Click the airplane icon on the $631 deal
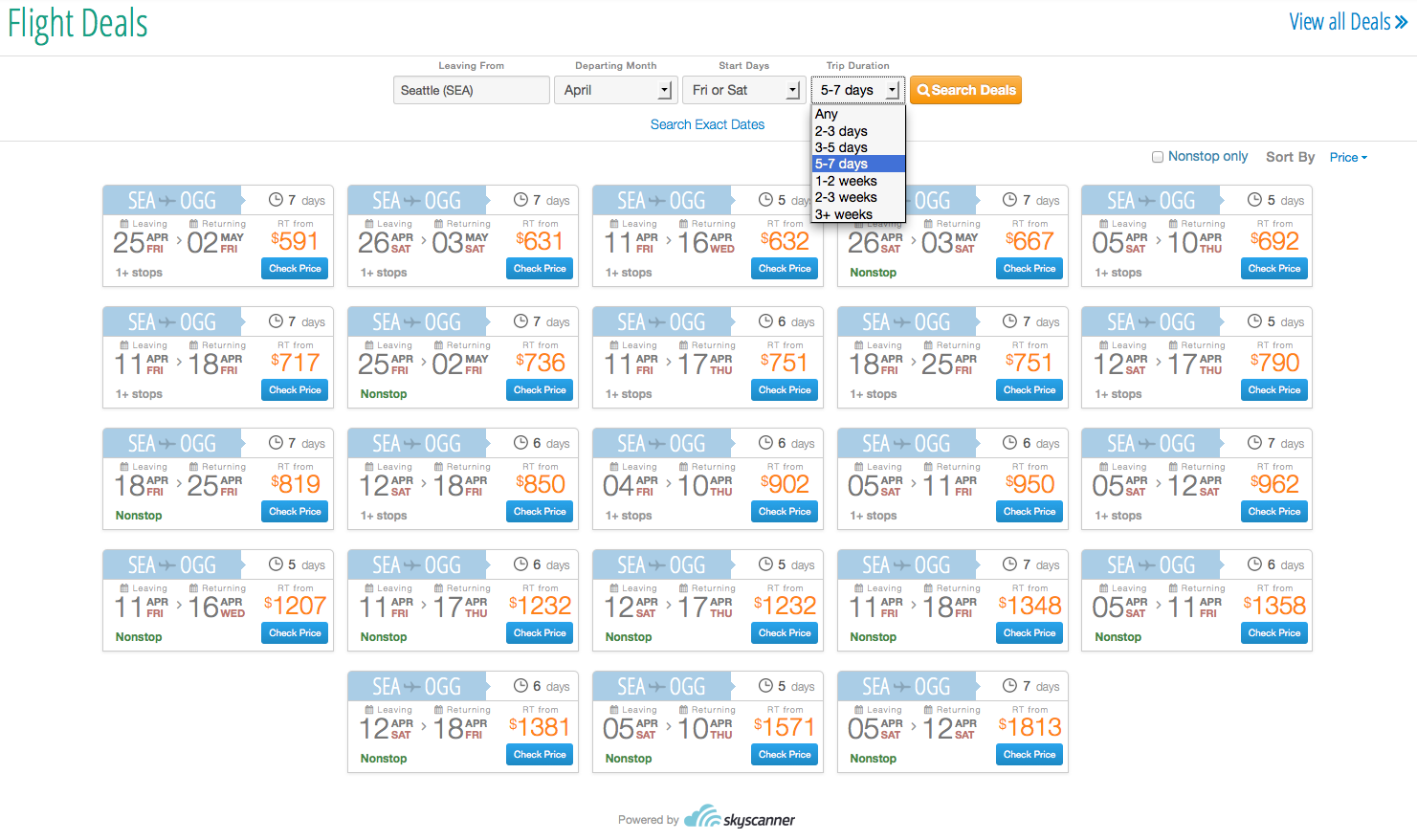The width and height of the screenshot is (1417, 840). click(412, 201)
